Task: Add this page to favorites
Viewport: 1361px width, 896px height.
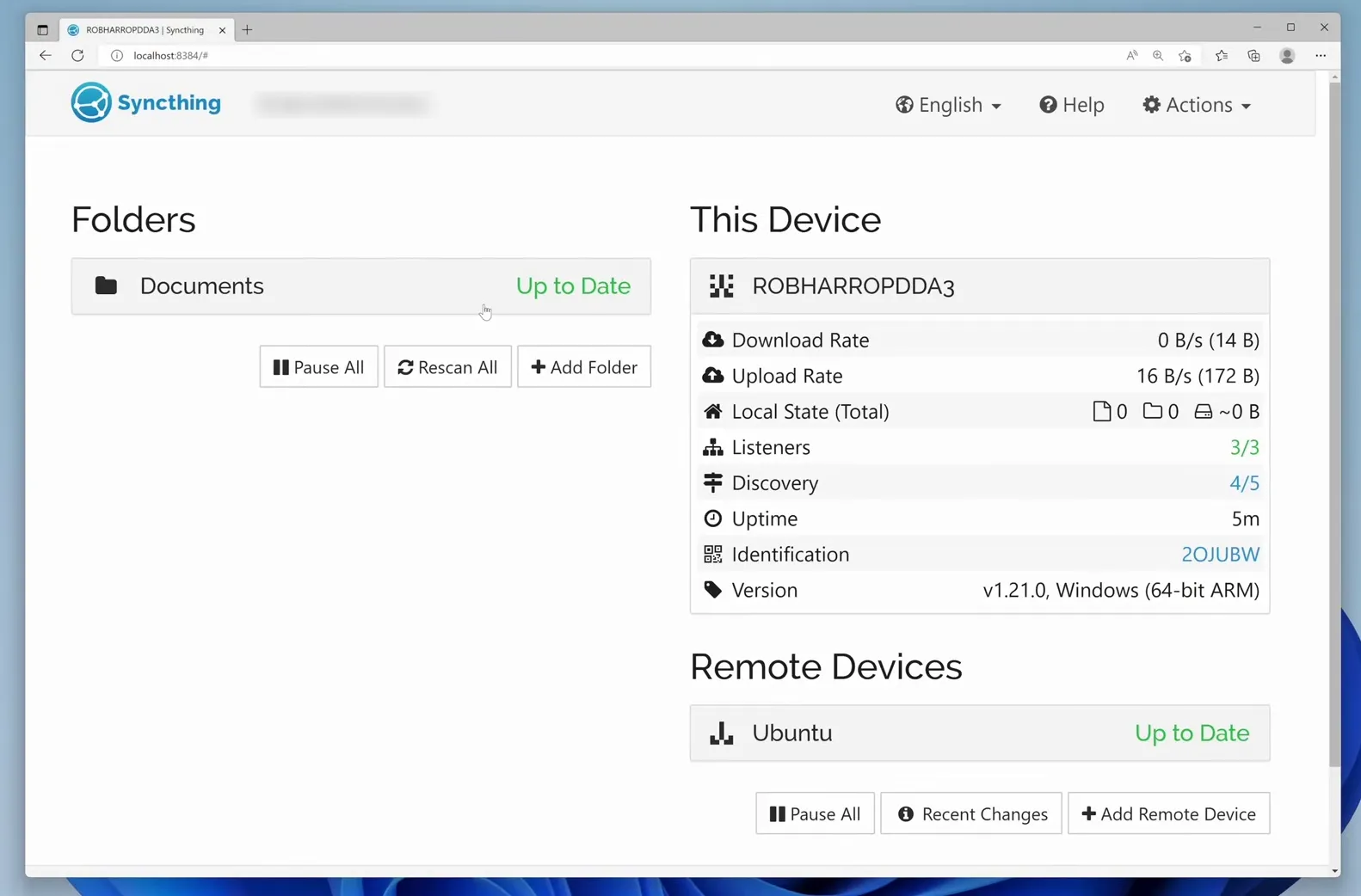Action: 1185,55
